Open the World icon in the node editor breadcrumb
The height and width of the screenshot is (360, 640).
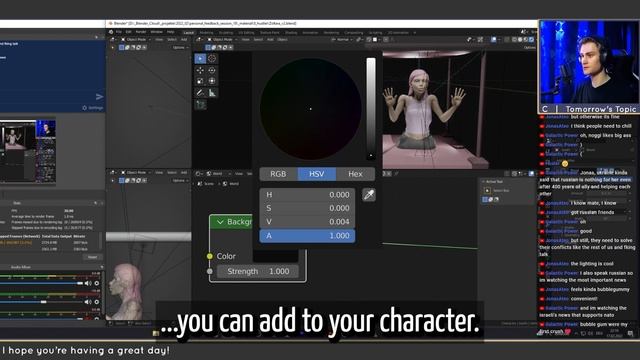(x=224, y=184)
